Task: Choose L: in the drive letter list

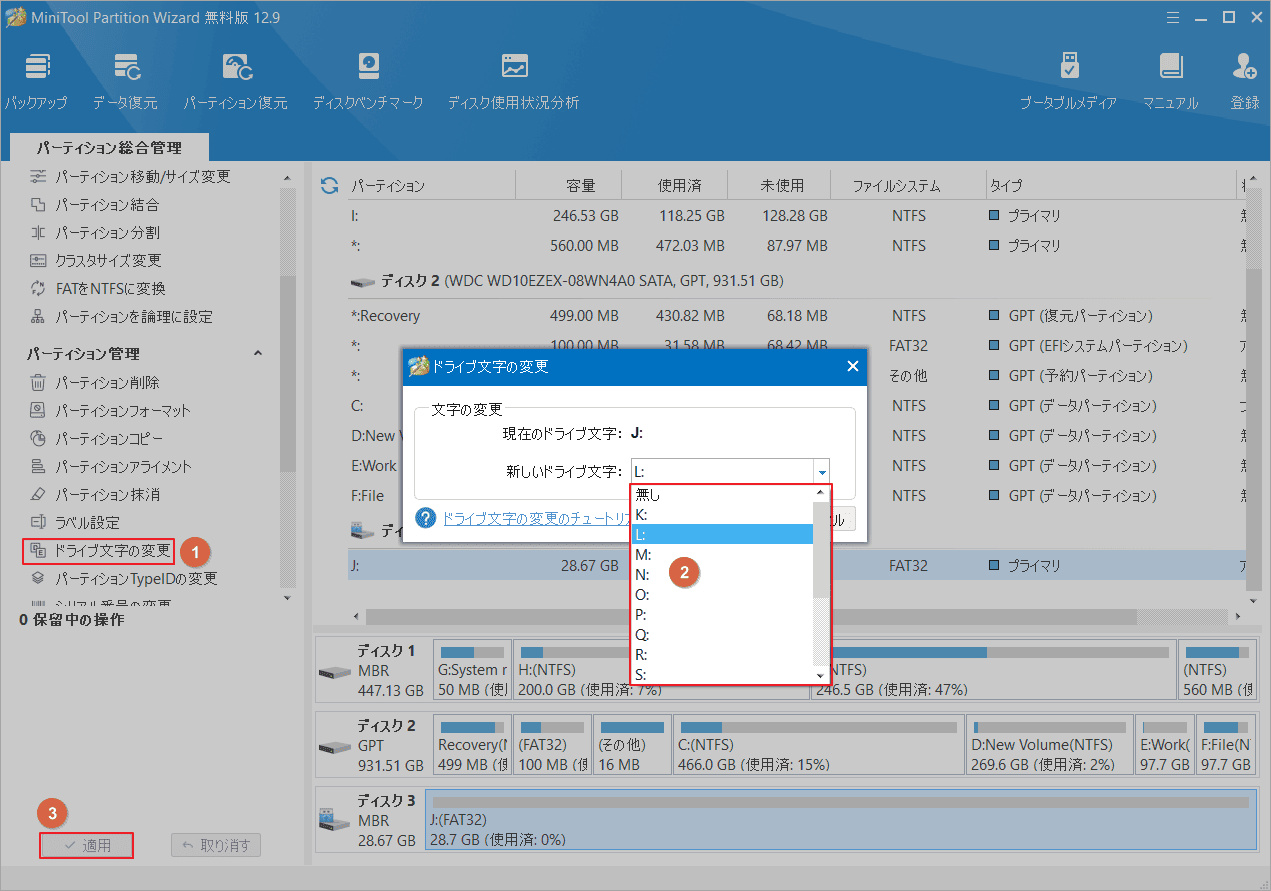Action: [722, 535]
